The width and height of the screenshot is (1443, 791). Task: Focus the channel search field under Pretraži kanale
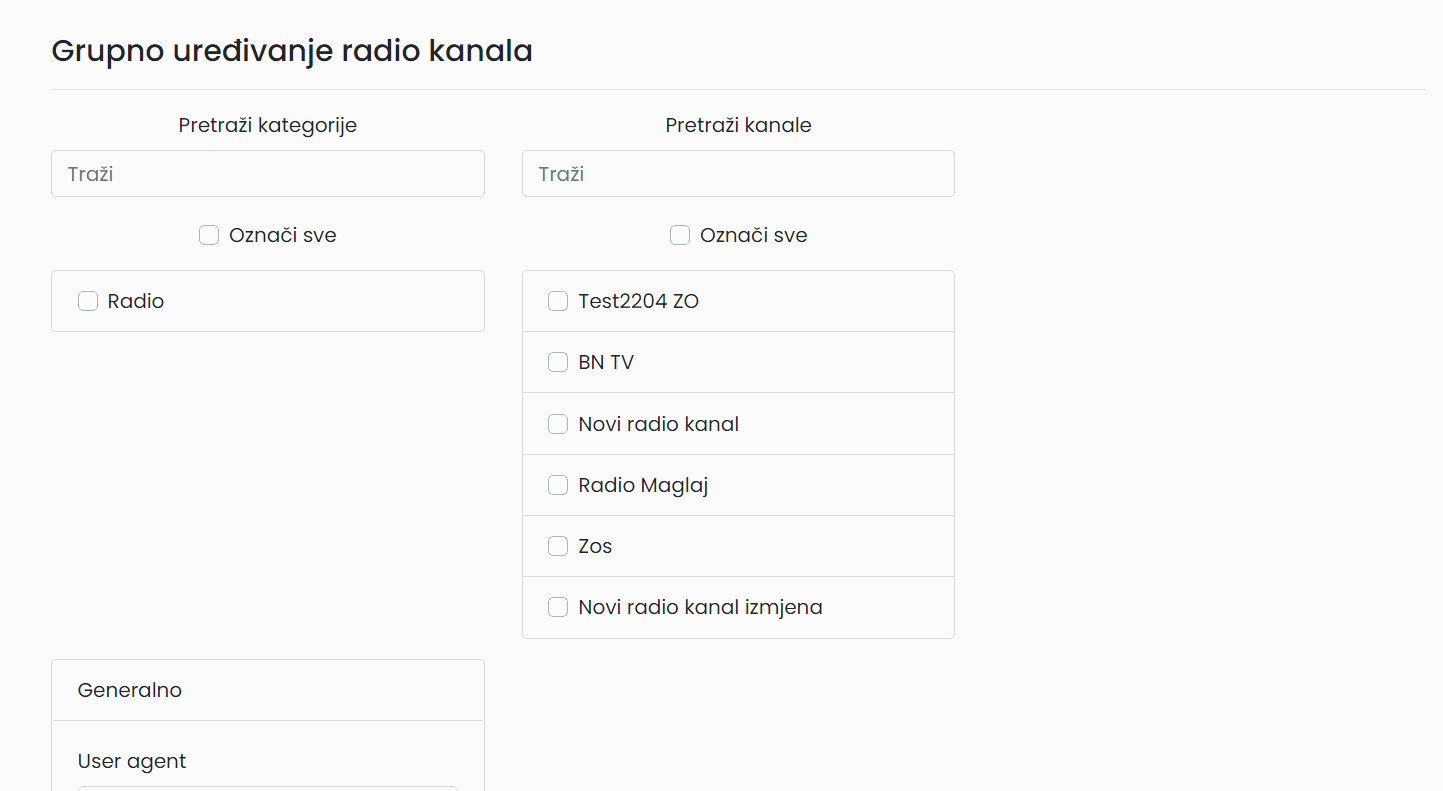tap(738, 174)
